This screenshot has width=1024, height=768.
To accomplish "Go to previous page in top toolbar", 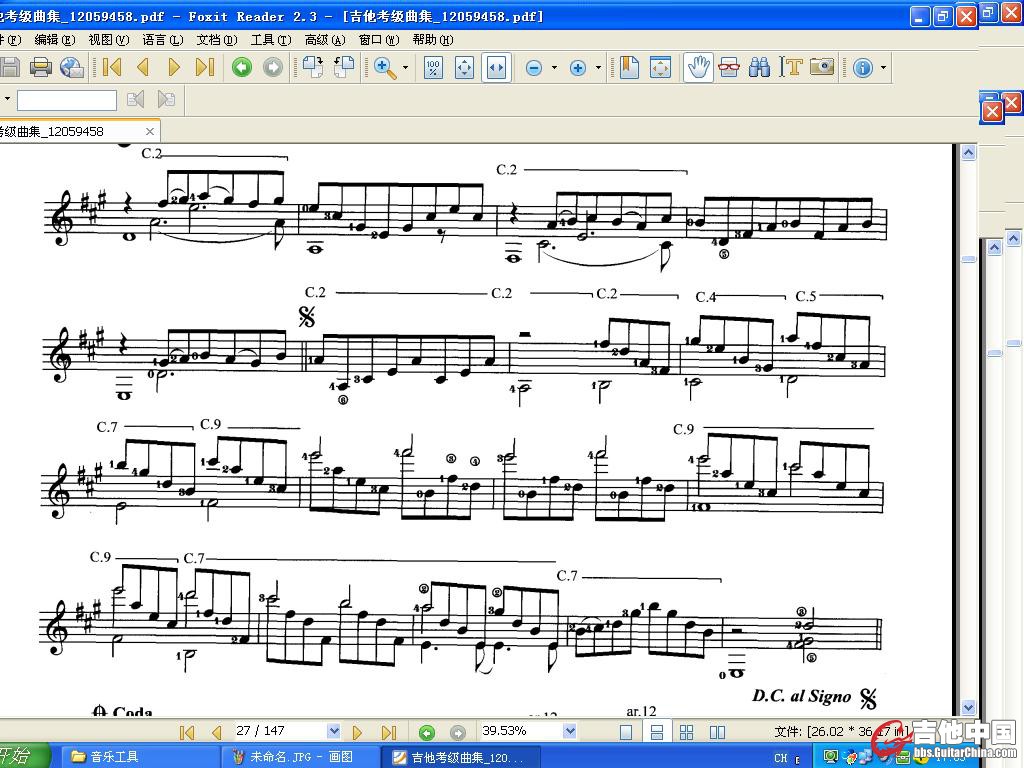I will [x=143, y=67].
